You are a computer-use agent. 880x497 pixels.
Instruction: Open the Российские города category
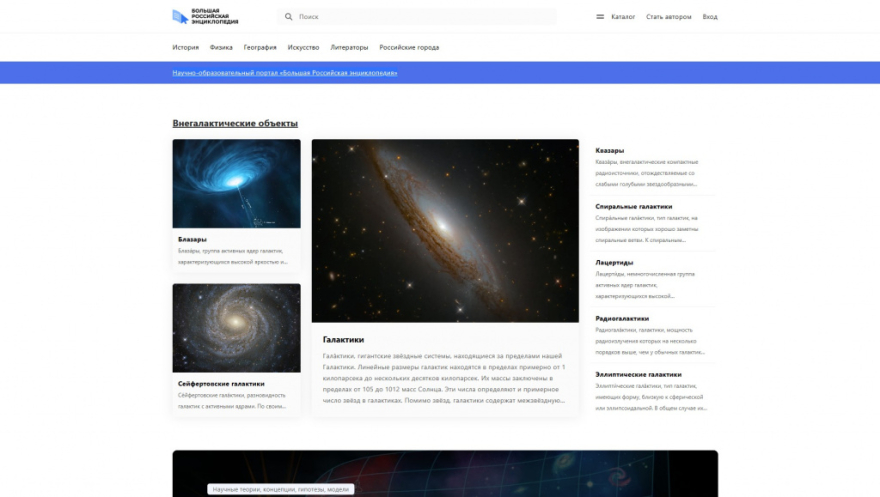(409, 48)
